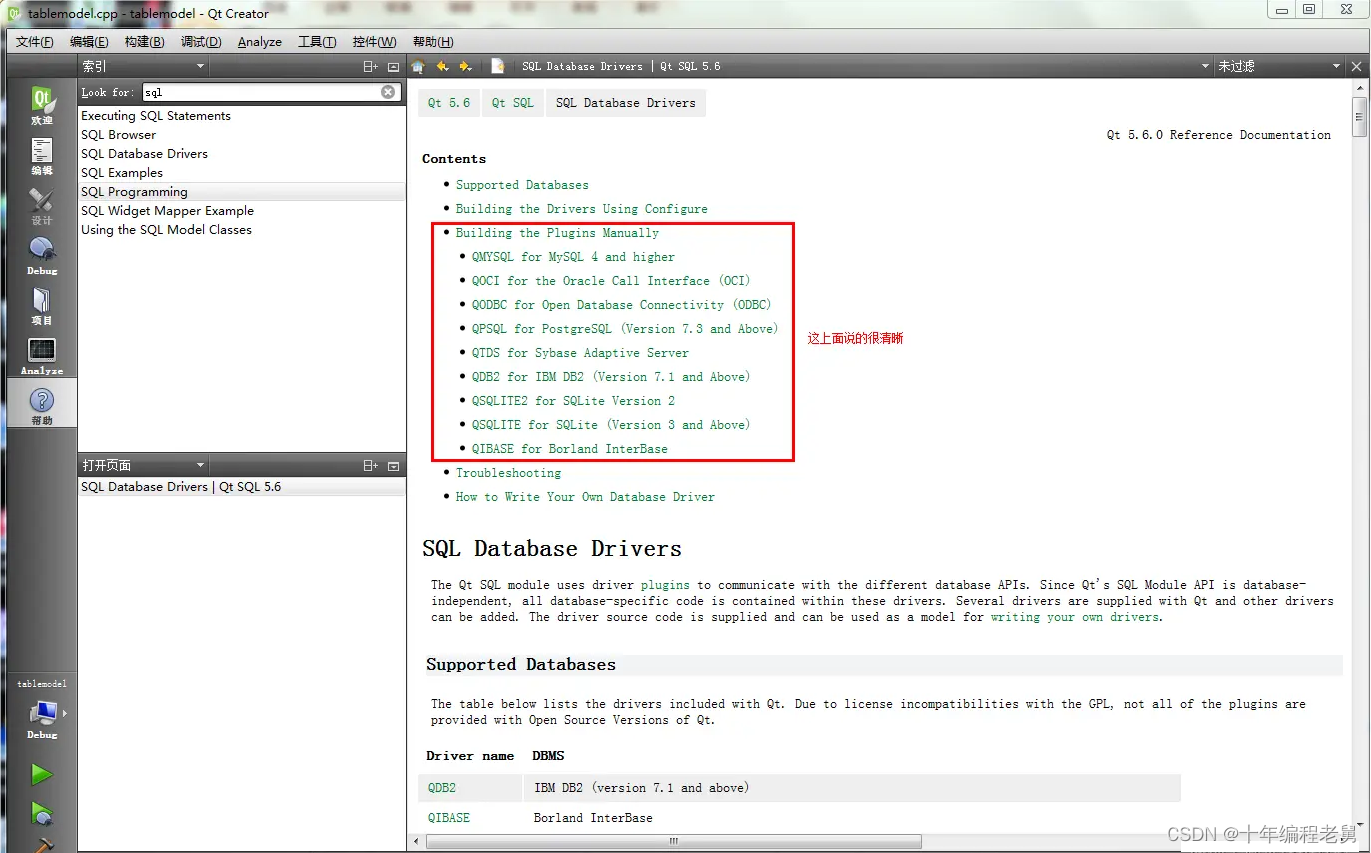Viewport: 1371px width, 853px height.
Task: Go to QOCI for Oracle Call Interface link
Action: tap(611, 281)
